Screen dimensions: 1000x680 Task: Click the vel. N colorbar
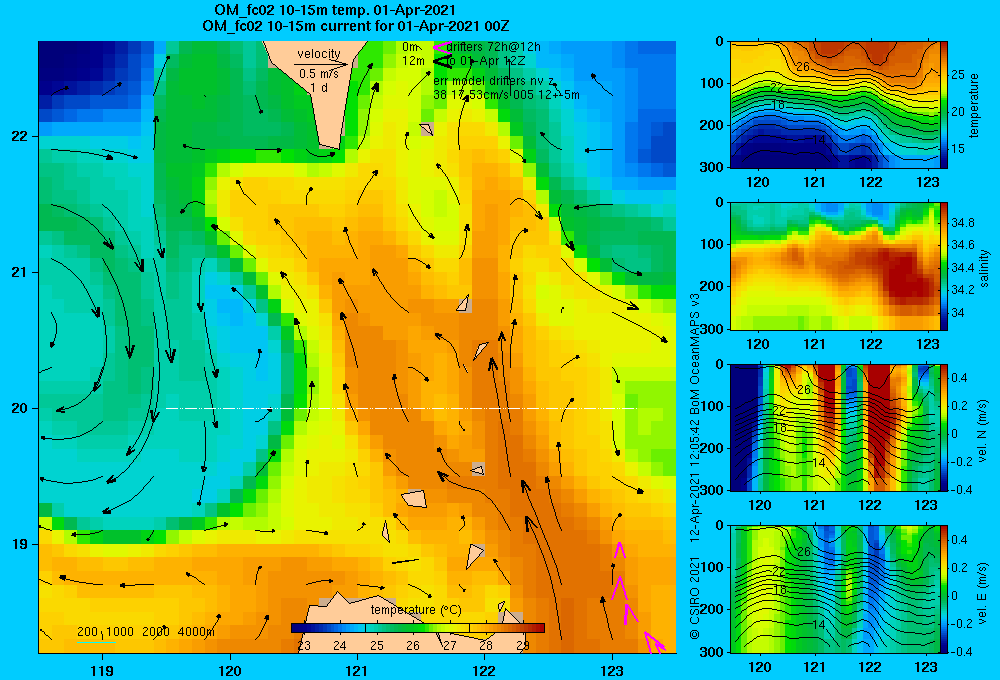(x=944, y=428)
